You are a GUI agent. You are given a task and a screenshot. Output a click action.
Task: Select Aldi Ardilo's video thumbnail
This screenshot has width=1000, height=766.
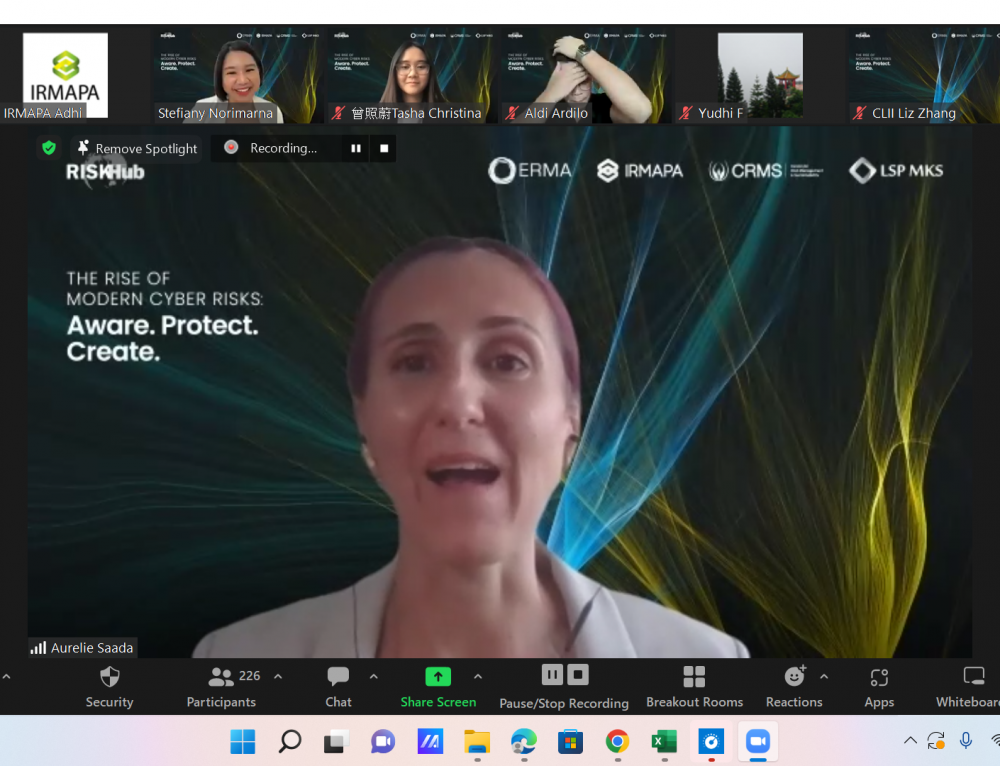coord(583,75)
